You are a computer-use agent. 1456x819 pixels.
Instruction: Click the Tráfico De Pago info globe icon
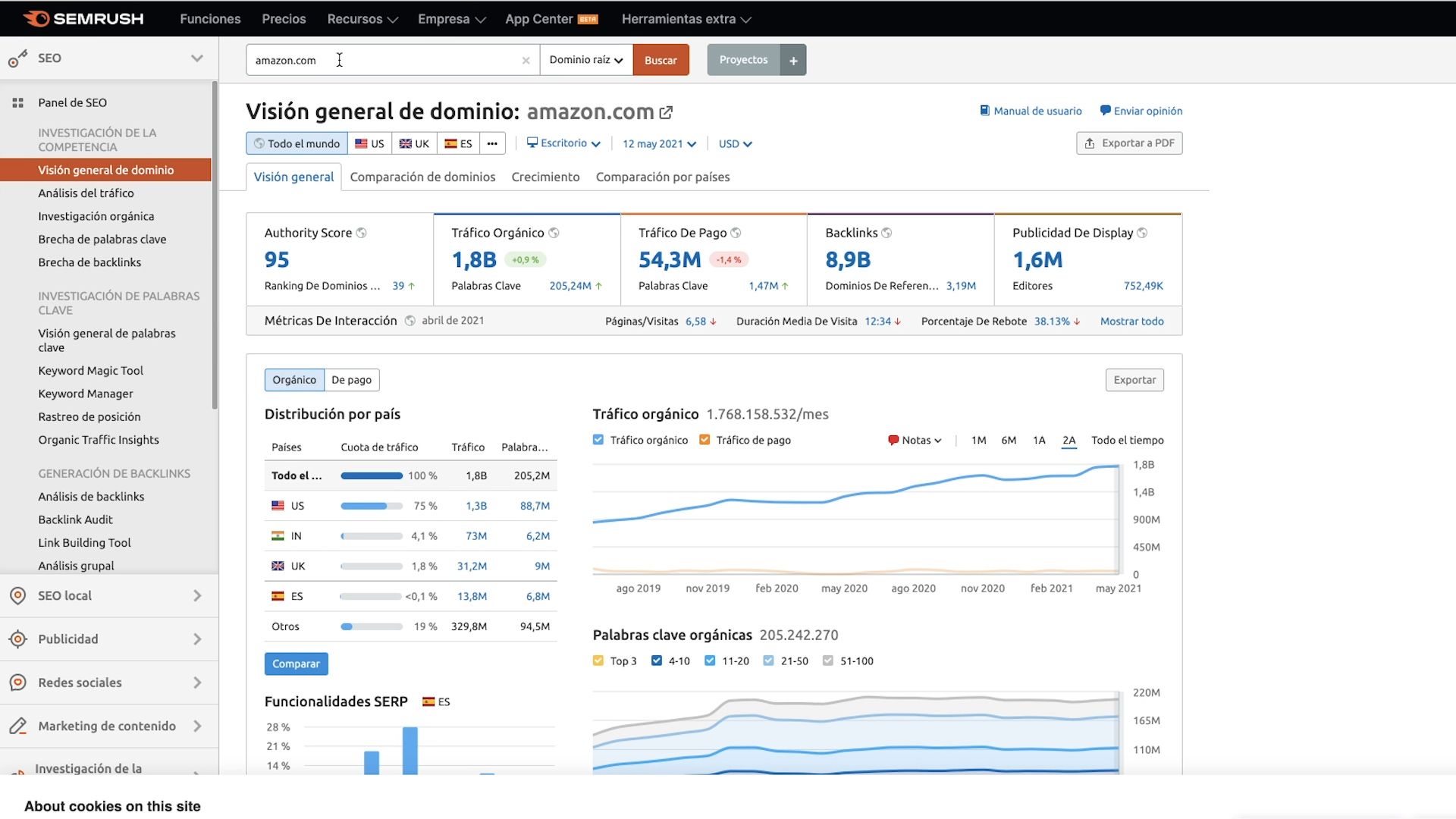736,233
